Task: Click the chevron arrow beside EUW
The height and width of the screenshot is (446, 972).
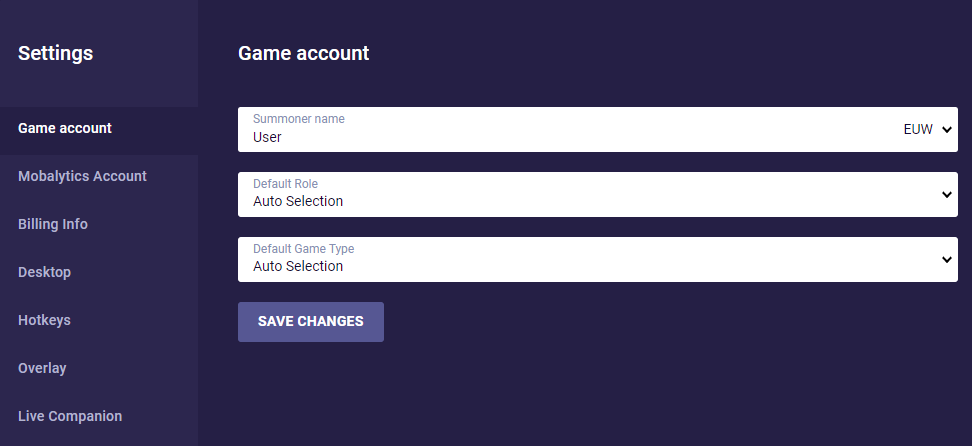Action: pyautogui.click(x=947, y=130)
